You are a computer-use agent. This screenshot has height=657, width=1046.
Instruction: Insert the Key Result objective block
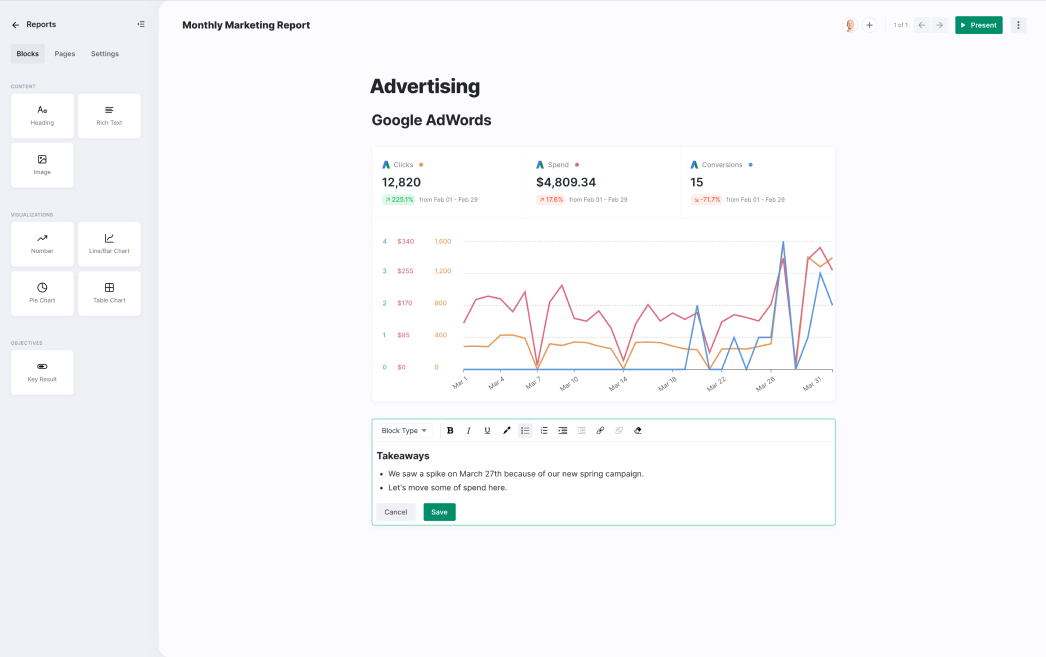[42, 372]
